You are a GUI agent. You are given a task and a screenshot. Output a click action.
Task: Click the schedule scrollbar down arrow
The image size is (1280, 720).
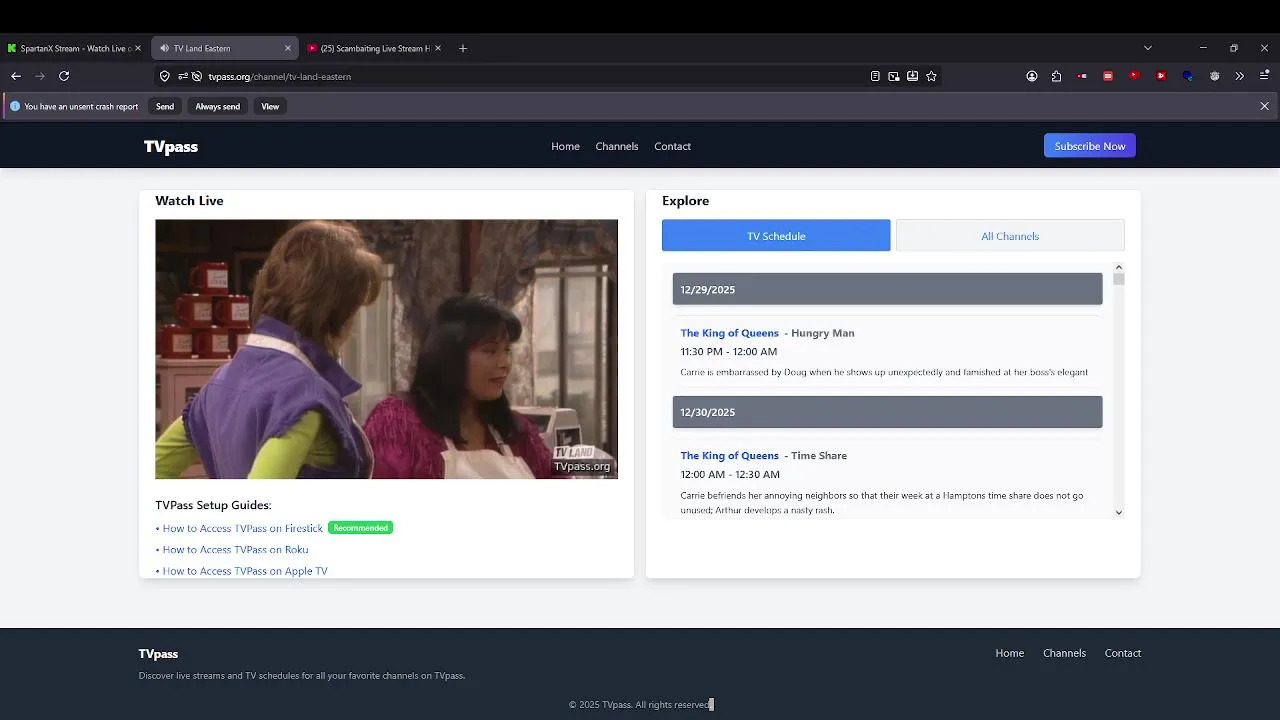point(1118,512)
